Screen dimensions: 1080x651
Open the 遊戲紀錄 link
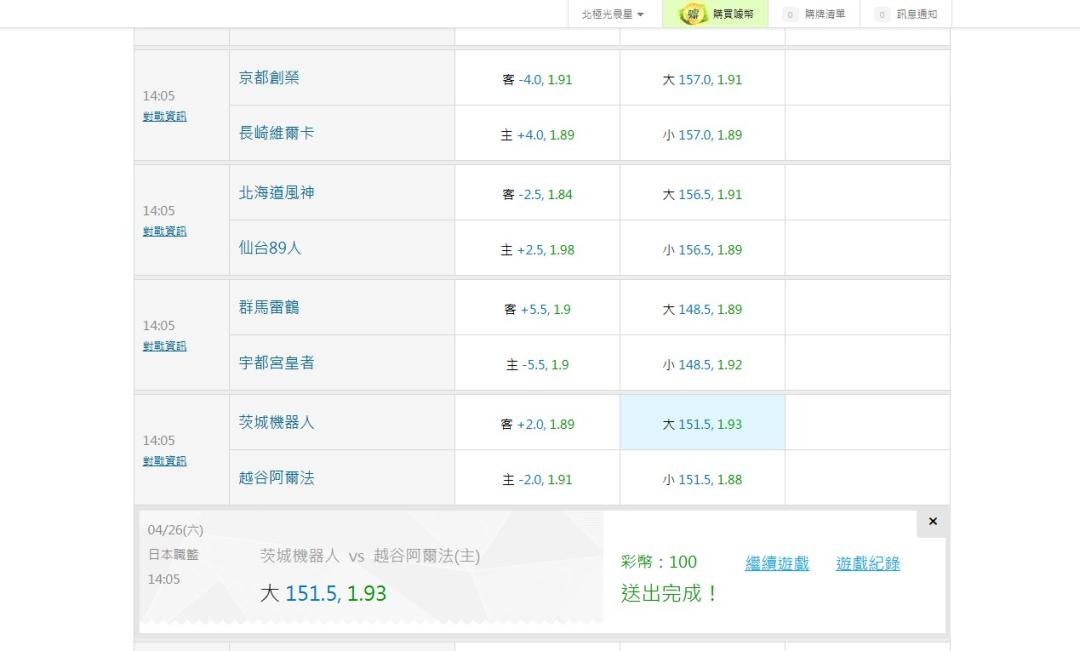pyautogui.click(x=867, y=563)
